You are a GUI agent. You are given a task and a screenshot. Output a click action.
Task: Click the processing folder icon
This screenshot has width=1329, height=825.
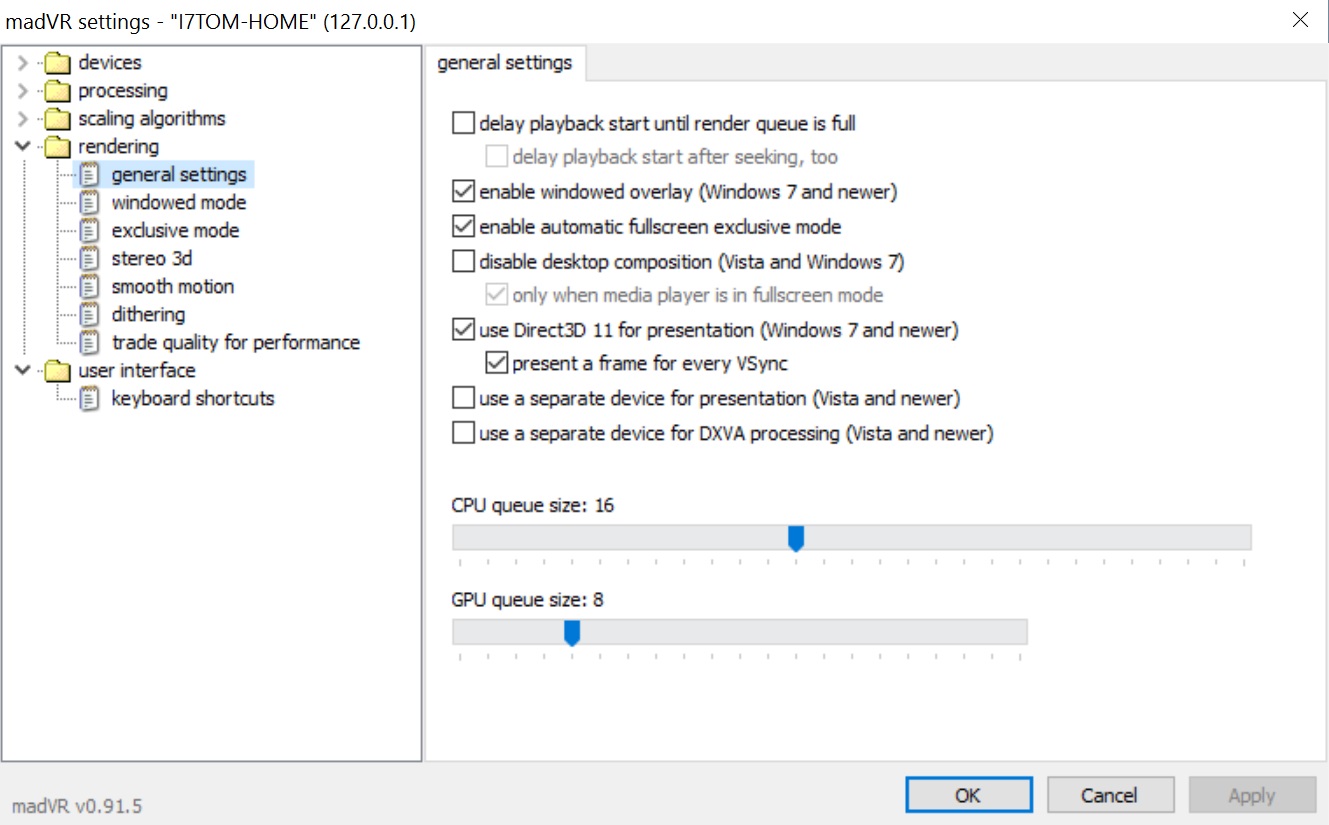[x=58, y=91]
